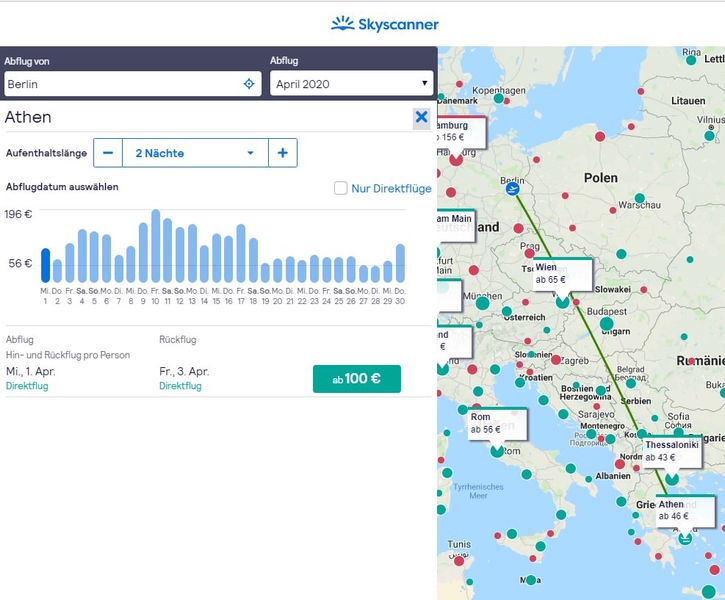This screenshot has width=725, height=600.
Task: Click the Athen destination marker on the map
Action: (685, 538)
